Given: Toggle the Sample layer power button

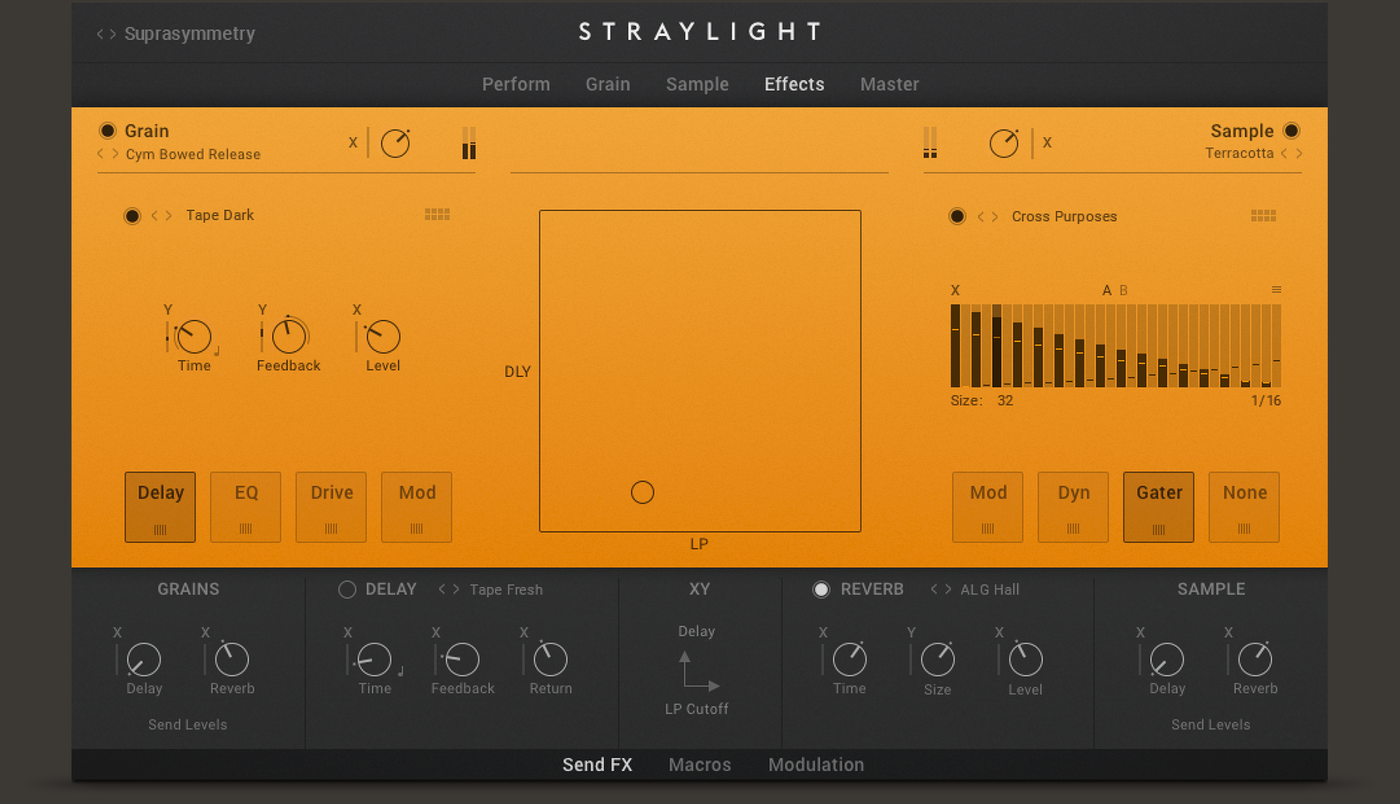Looking at the screenshot, I should [1291, 131].
